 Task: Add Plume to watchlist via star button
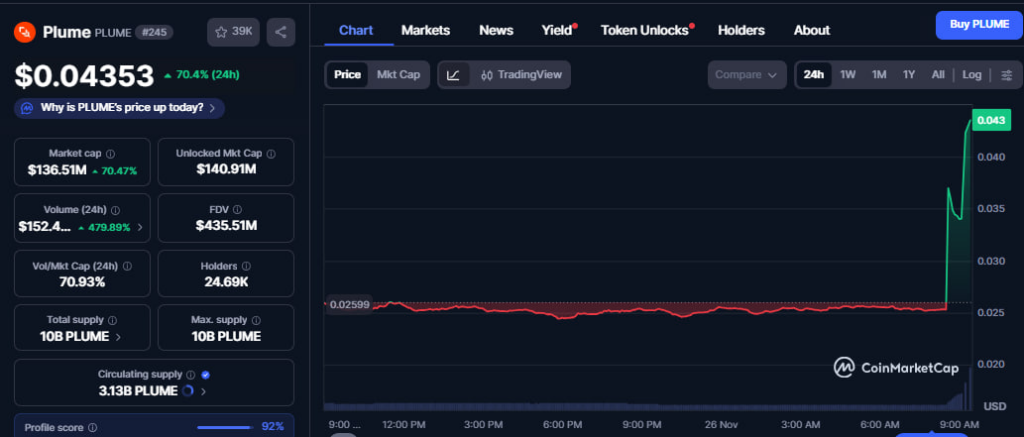coord(233,32)
